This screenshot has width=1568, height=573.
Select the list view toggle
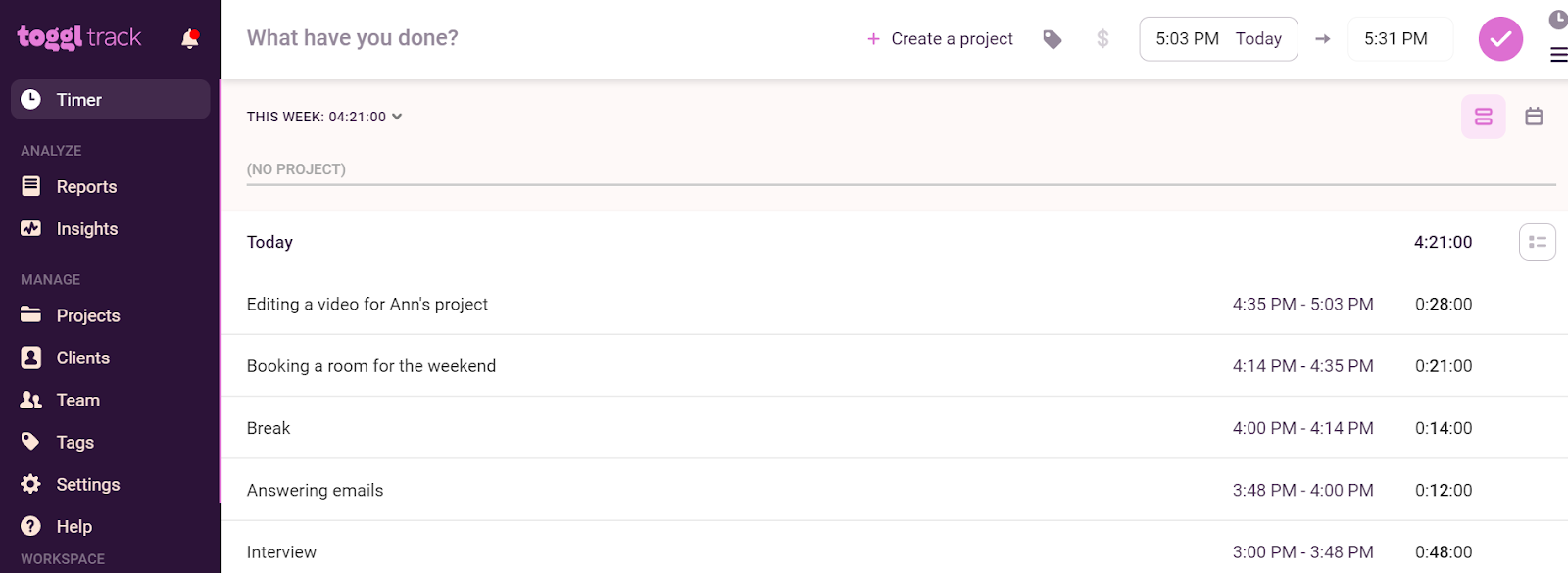[x=1484, y=117]
